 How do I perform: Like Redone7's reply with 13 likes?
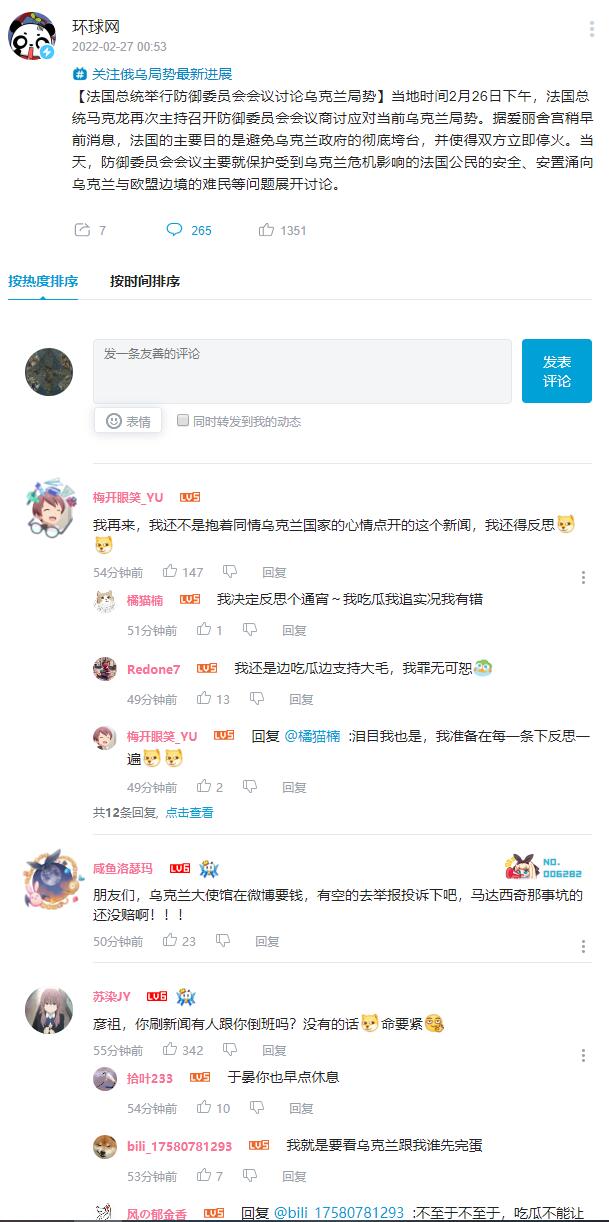(204, 699)
